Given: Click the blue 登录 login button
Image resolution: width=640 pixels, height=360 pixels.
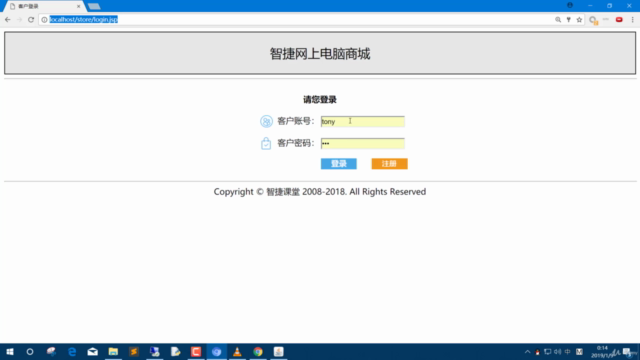Looking at the screenshot, I should [x=338, y=164].
